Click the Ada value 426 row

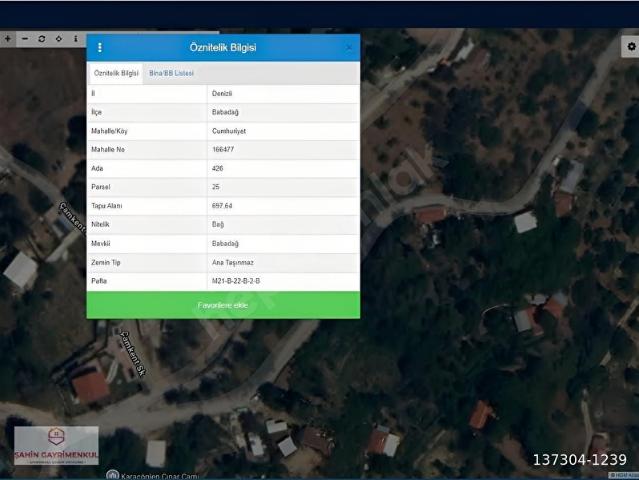[x=223, y=168]
